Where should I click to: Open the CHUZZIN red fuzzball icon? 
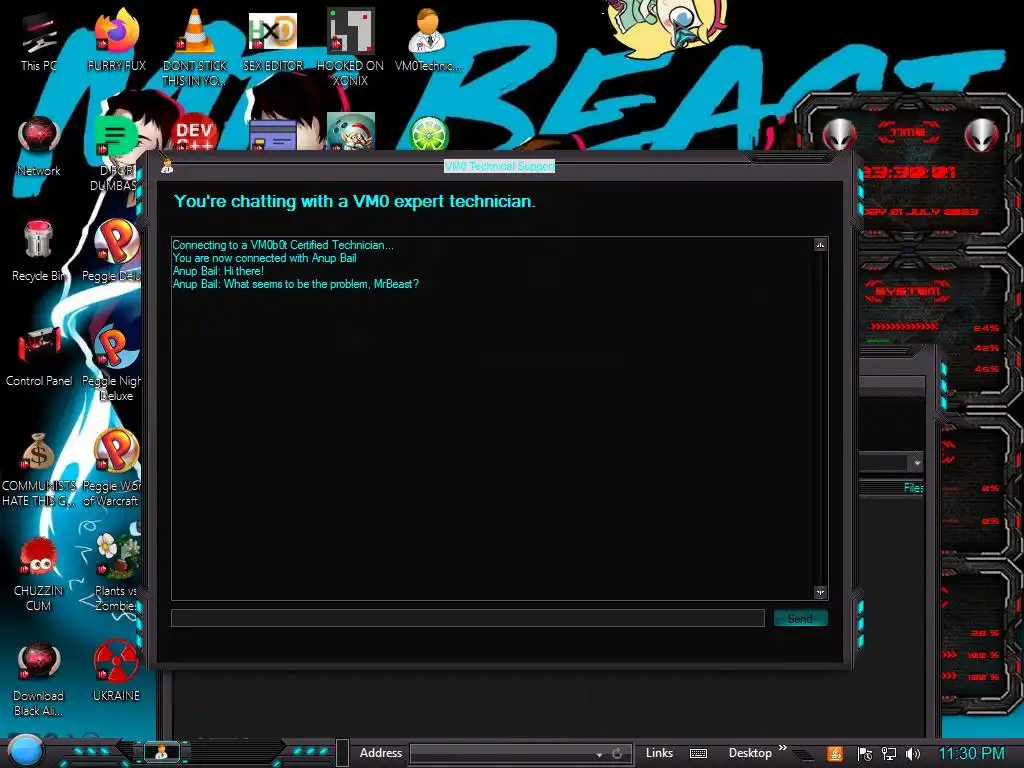pos(39,575)
